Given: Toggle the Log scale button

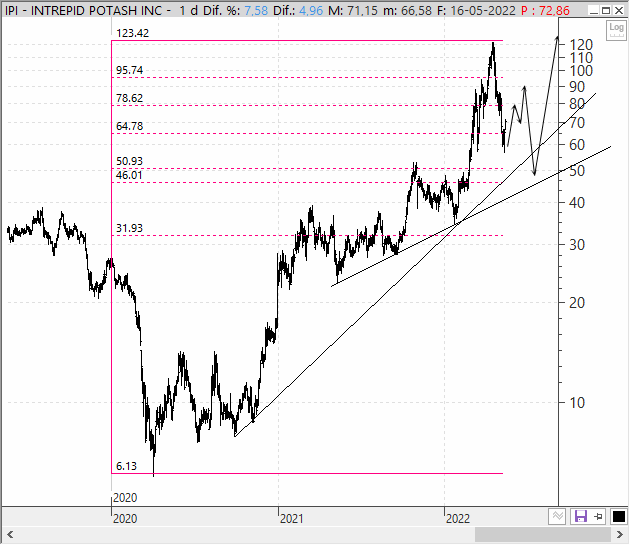Looking at the screenshot, I should [x=616, y=30].
